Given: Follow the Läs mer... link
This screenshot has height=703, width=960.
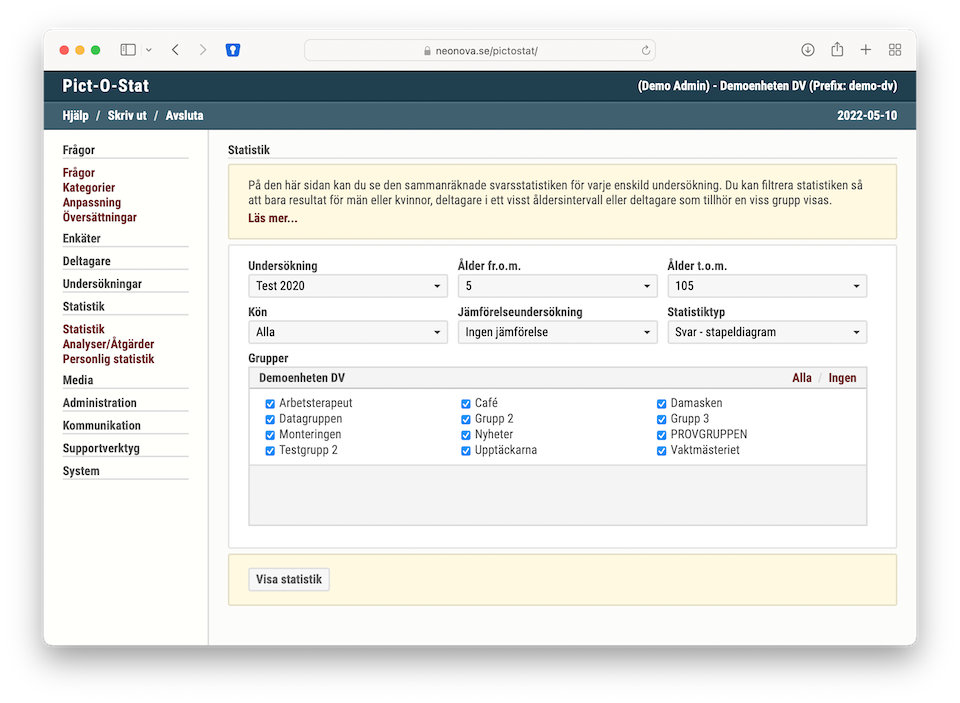Looking at the screenshot, I should [x=272, y=219].
